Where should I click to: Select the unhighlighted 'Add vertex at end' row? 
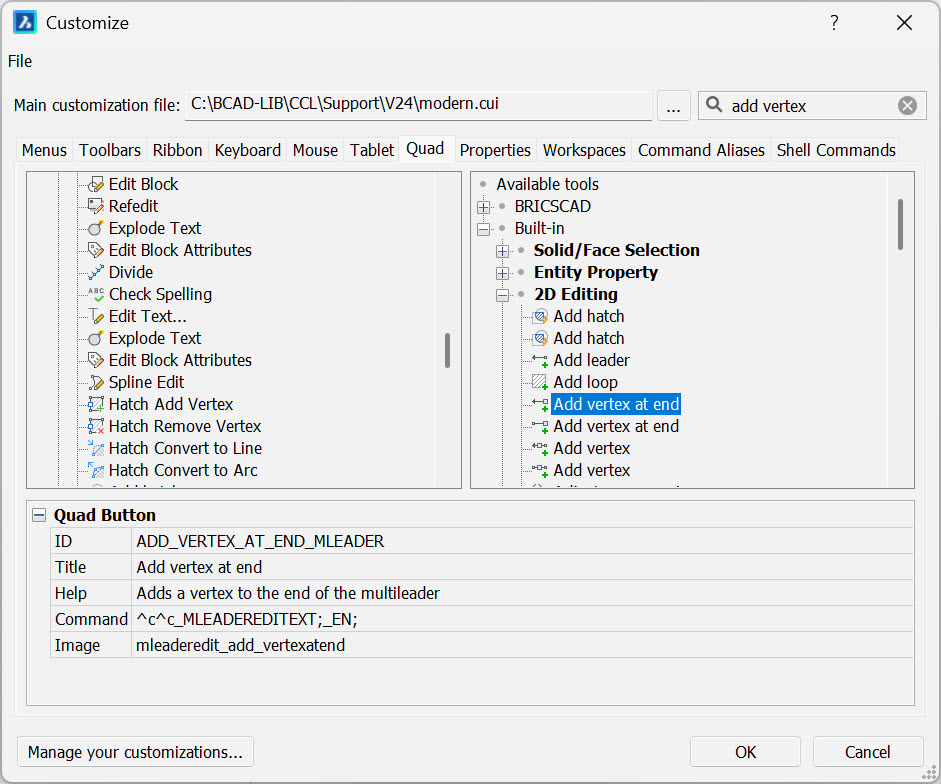pyautogui.click(x=616, y=427)
